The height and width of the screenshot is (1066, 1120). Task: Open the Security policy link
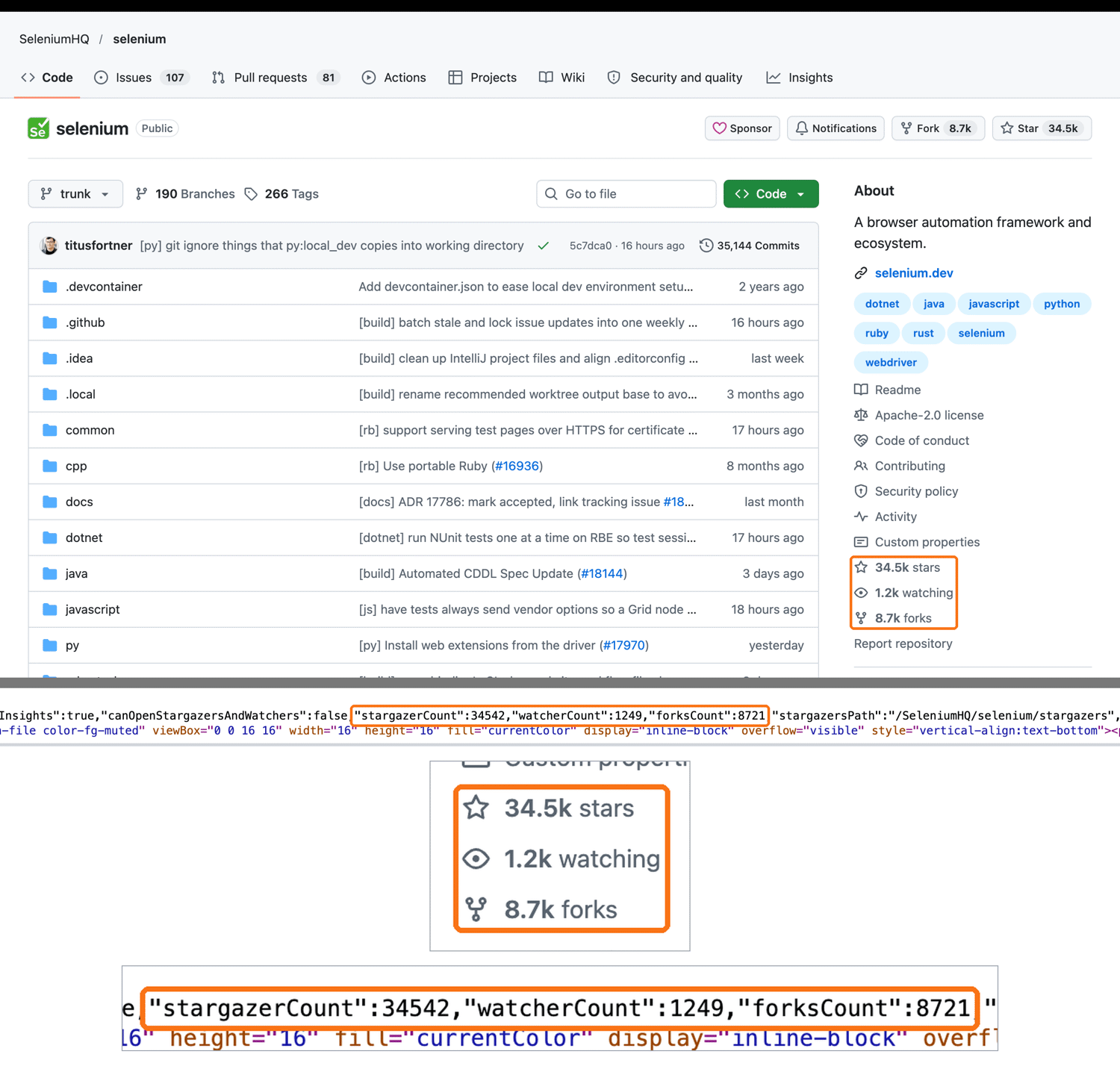pyautogui.click(x=906, y=491)
